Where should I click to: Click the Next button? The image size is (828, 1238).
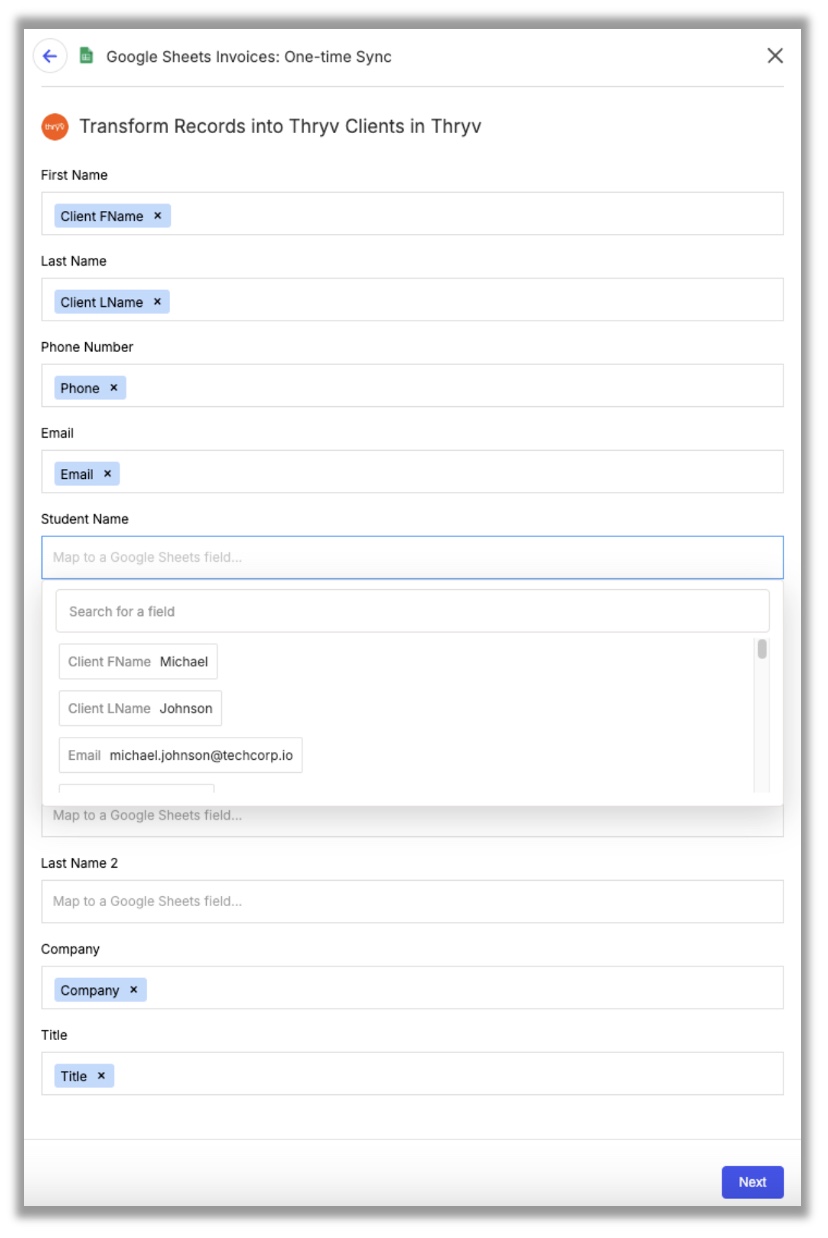(x=753, y=1182)
